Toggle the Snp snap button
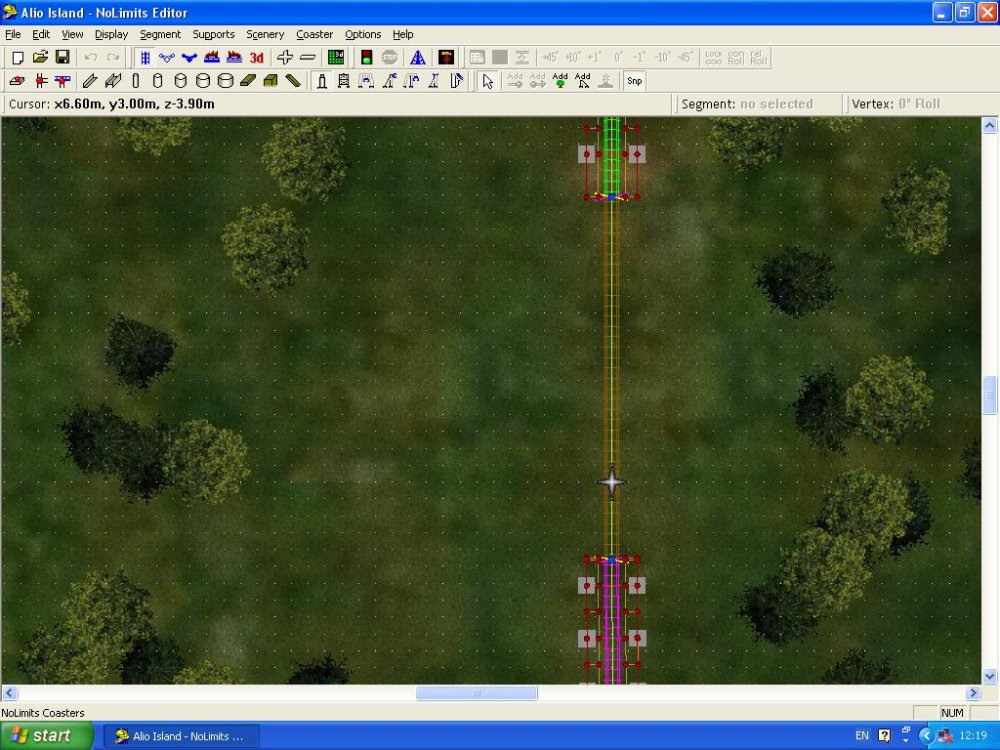1000x750 pixels. (x=635, y=81)
